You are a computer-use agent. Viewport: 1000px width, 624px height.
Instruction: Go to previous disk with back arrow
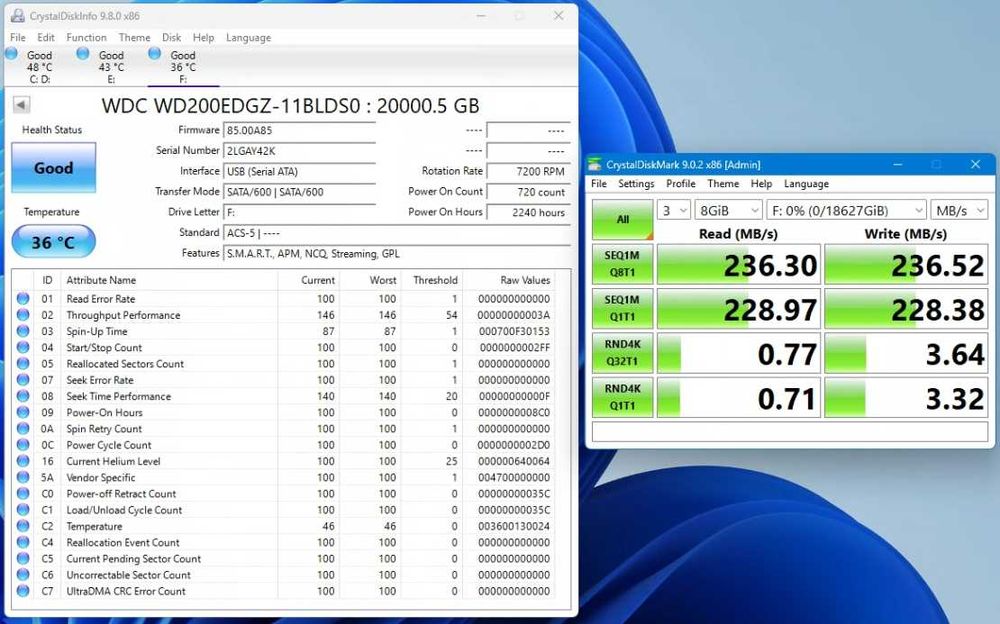(x=21, y=105)
